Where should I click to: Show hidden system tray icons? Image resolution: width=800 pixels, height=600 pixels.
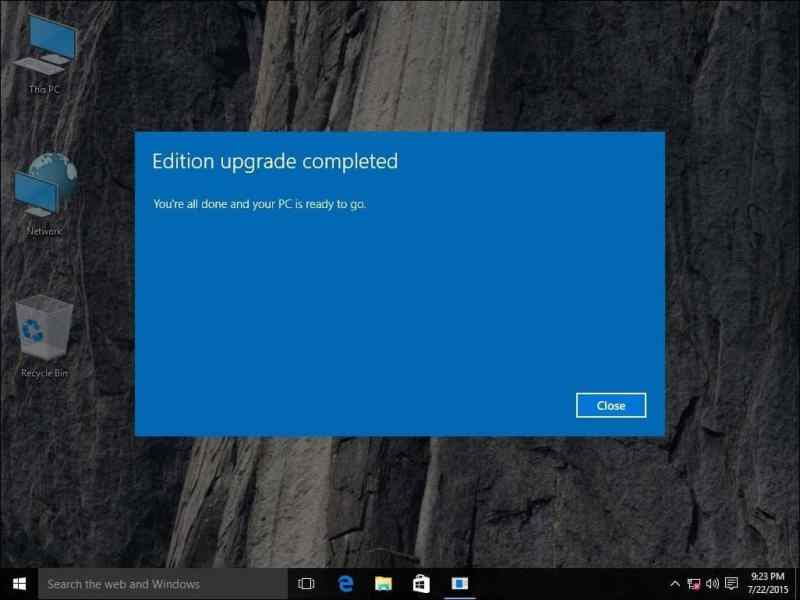pos(674,584)
